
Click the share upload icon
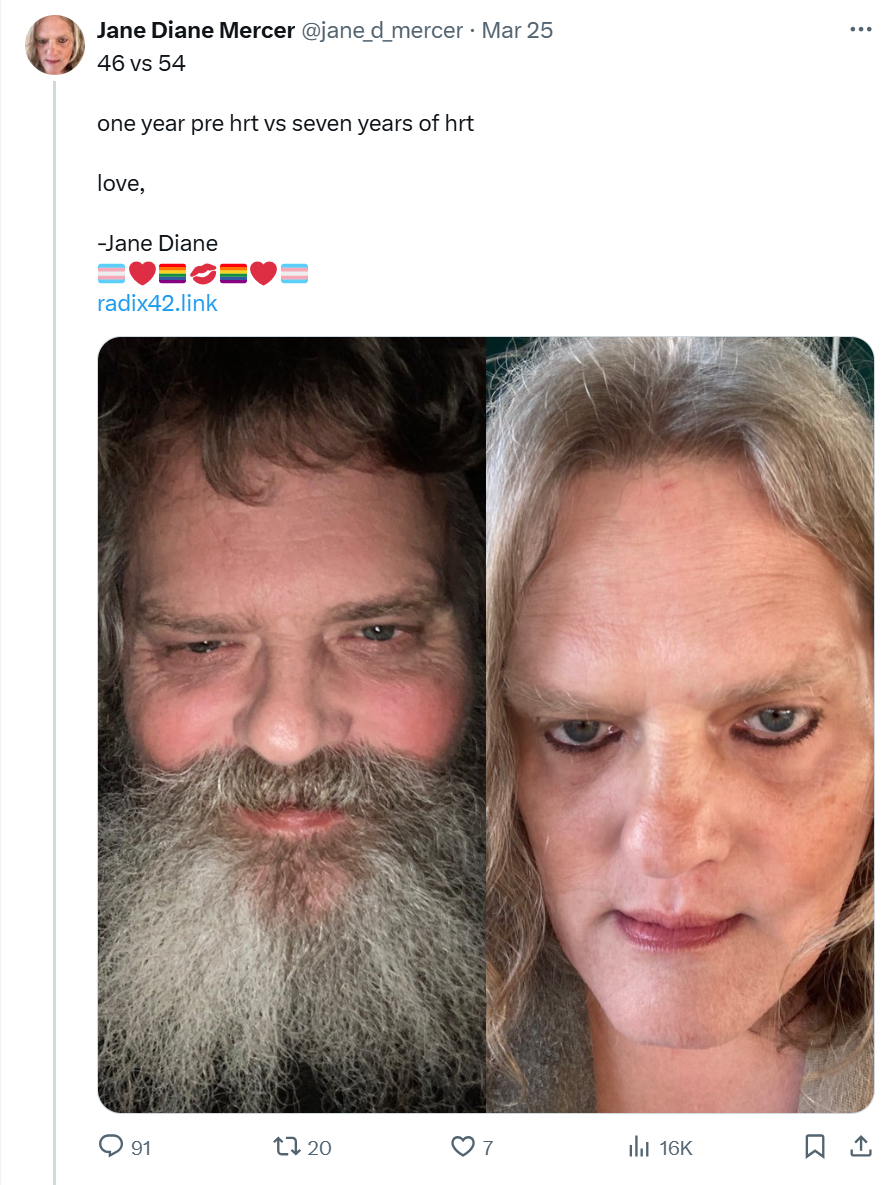point(860,1146)
